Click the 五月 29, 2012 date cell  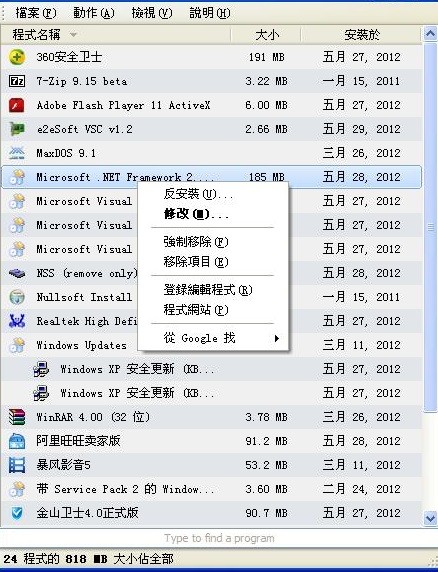[361, 129]
